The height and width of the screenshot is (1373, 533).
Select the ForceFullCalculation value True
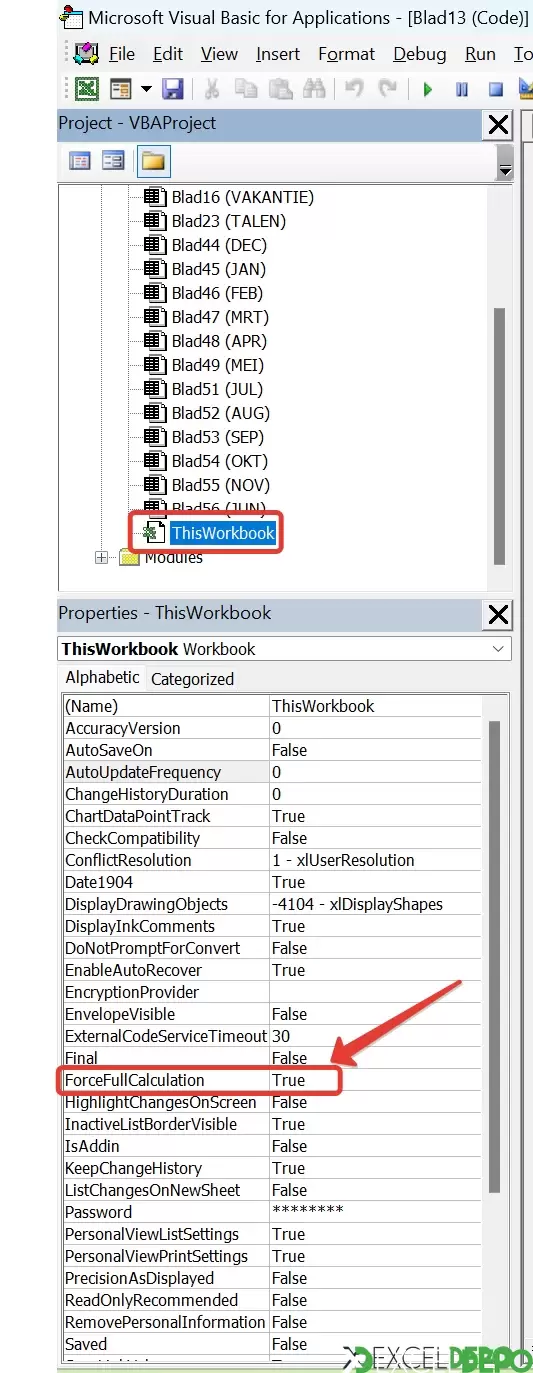[x=288, y=1080]
